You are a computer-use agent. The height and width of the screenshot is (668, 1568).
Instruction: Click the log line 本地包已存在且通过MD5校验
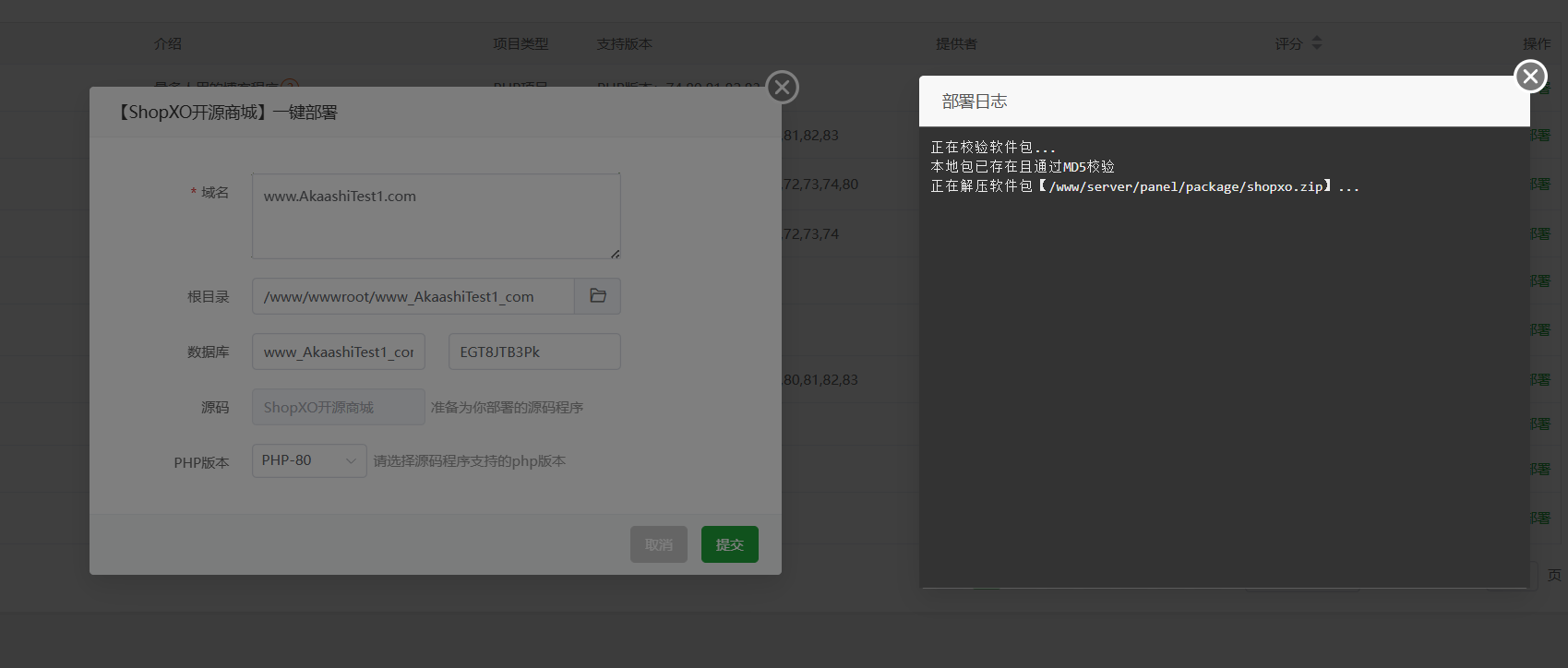[x=1023, y=167]
